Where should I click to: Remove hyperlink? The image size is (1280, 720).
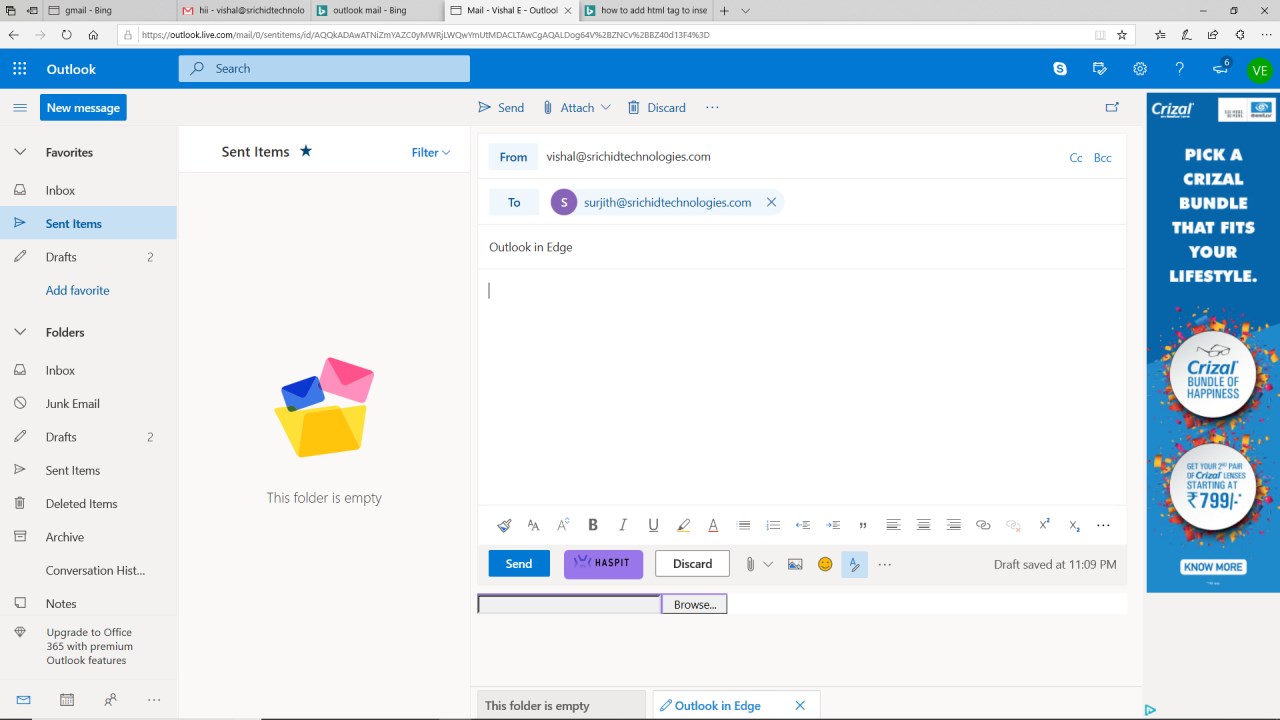(1013, 525)
